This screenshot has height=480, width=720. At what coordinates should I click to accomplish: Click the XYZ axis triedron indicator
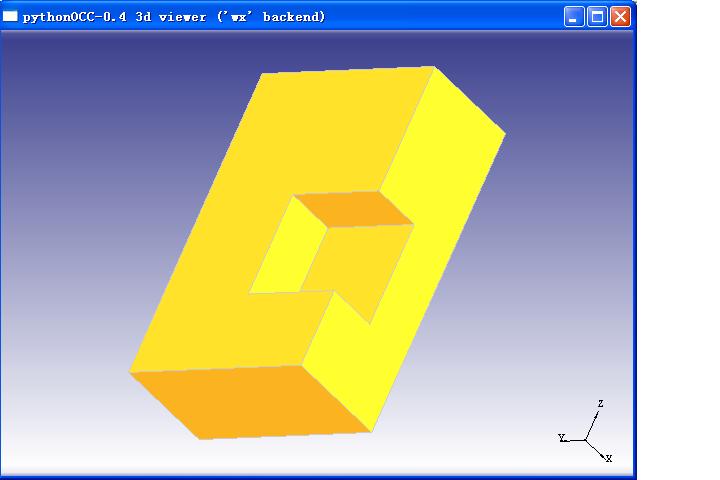(586, 431)
